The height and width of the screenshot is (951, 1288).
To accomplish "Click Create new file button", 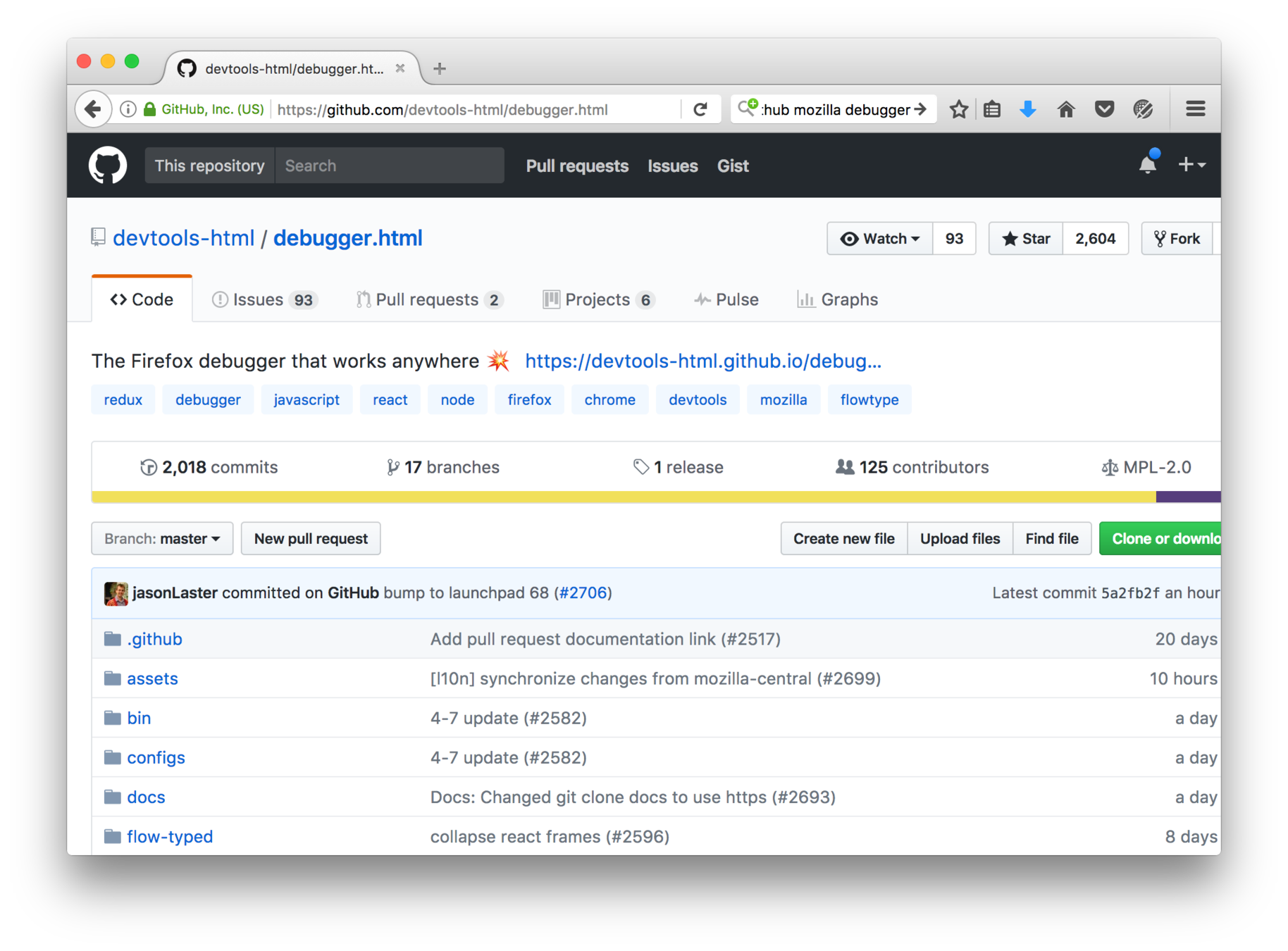I will 844,539.
